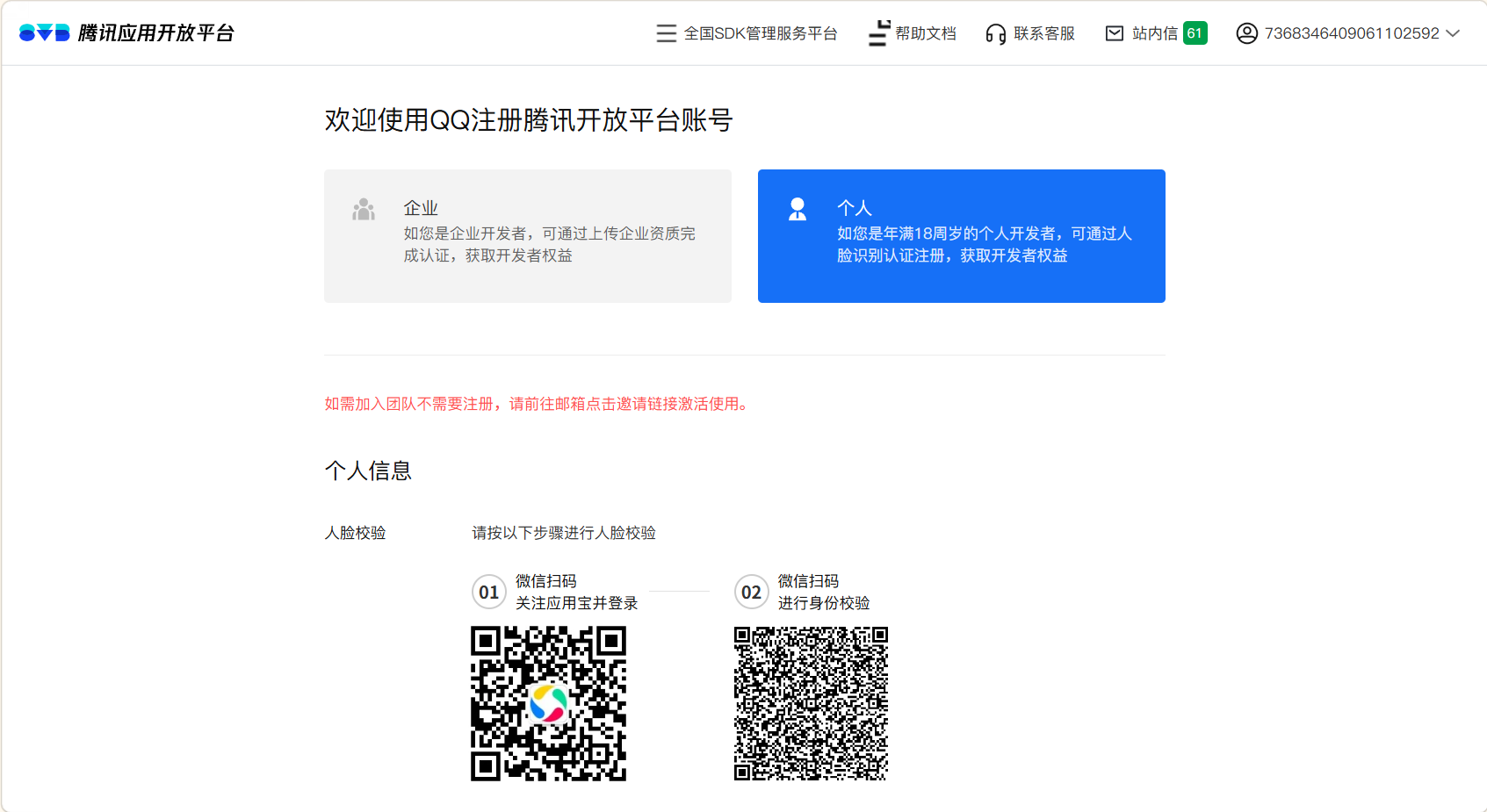Click the 个人 person icon
Screen dimensions: 1487x812
click(798, 210)
